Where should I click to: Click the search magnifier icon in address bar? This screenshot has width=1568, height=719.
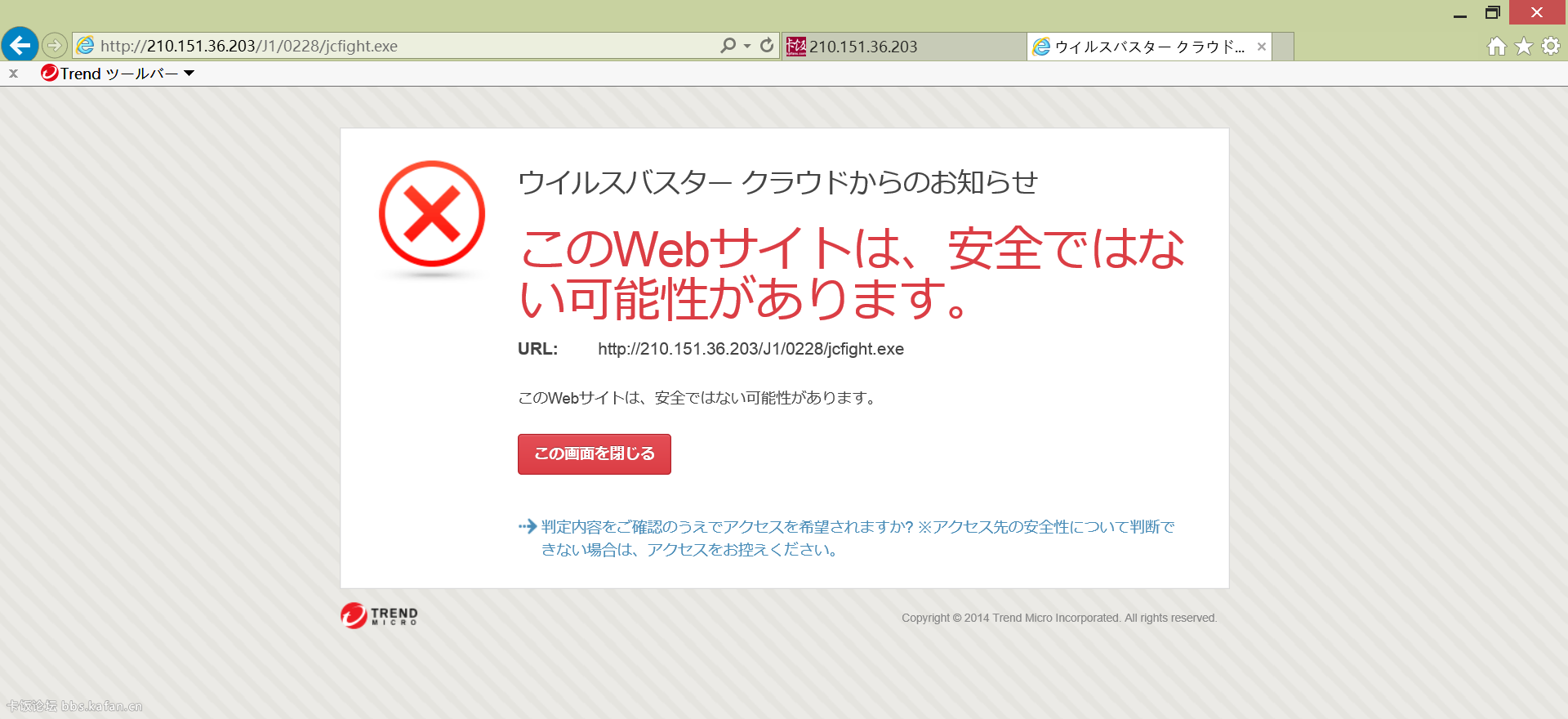tap(728, 46)
